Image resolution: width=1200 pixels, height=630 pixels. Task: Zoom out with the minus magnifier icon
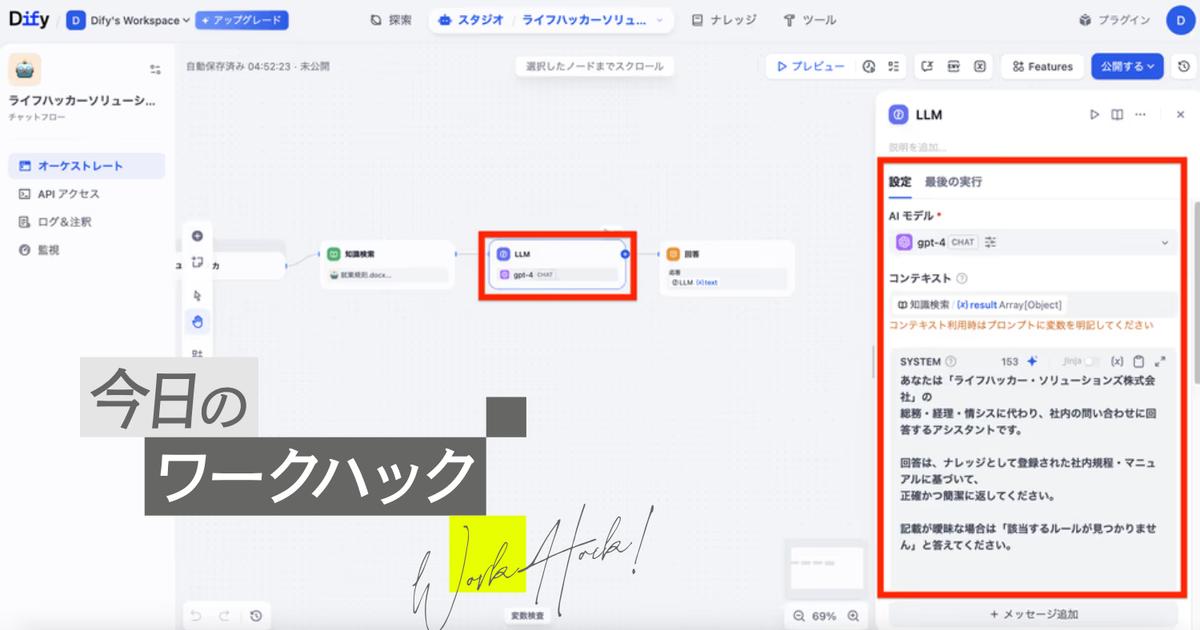797,616
